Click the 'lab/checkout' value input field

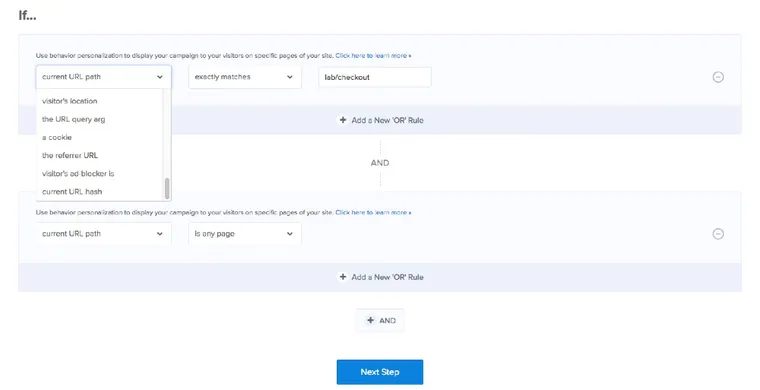(x=375, y=77)
